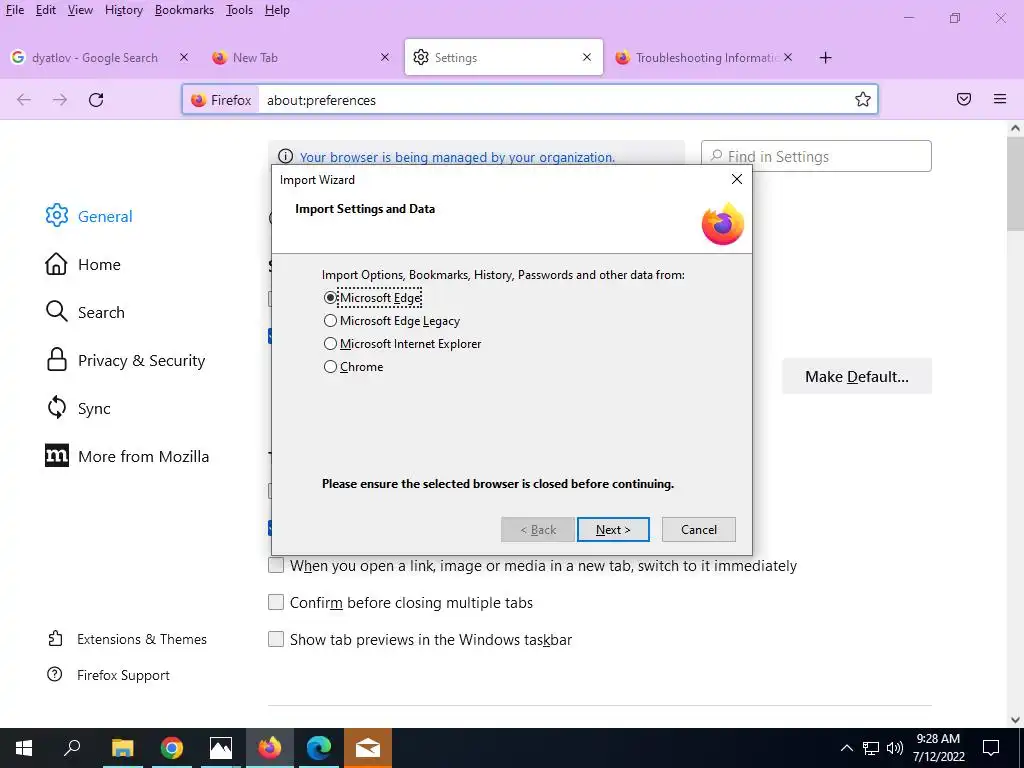Image resolution: width=1024 pixels, height=768 pixels.
Task: Open Firefox Support link
Action: coord(108,675)
